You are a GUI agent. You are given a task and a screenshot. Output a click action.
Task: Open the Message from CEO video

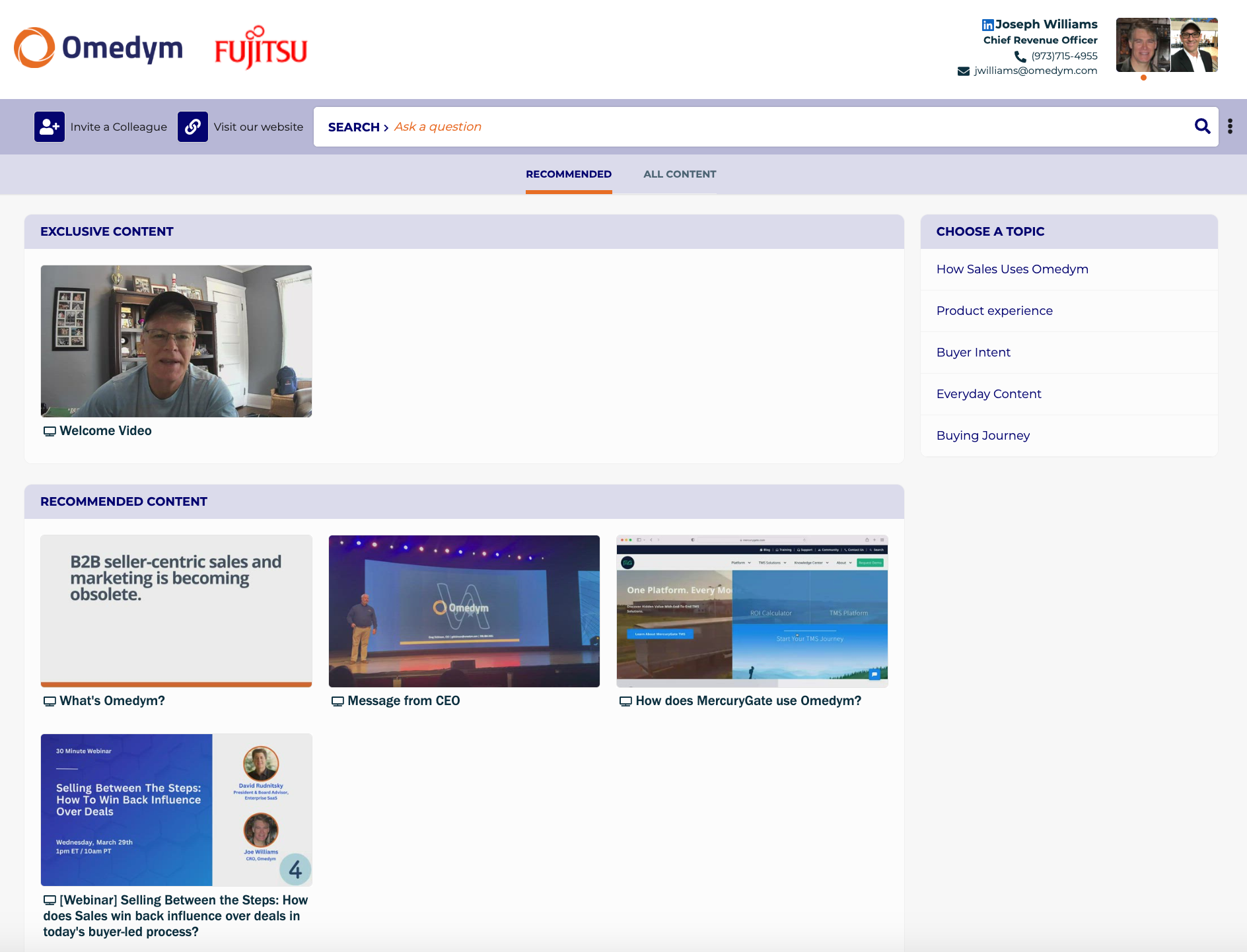pos(464,611)
